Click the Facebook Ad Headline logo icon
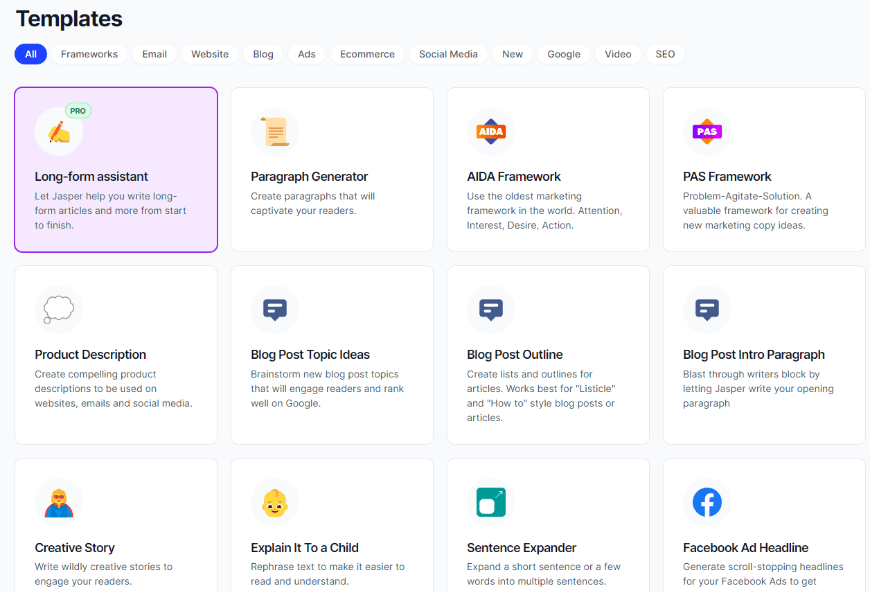 [707, 503]
